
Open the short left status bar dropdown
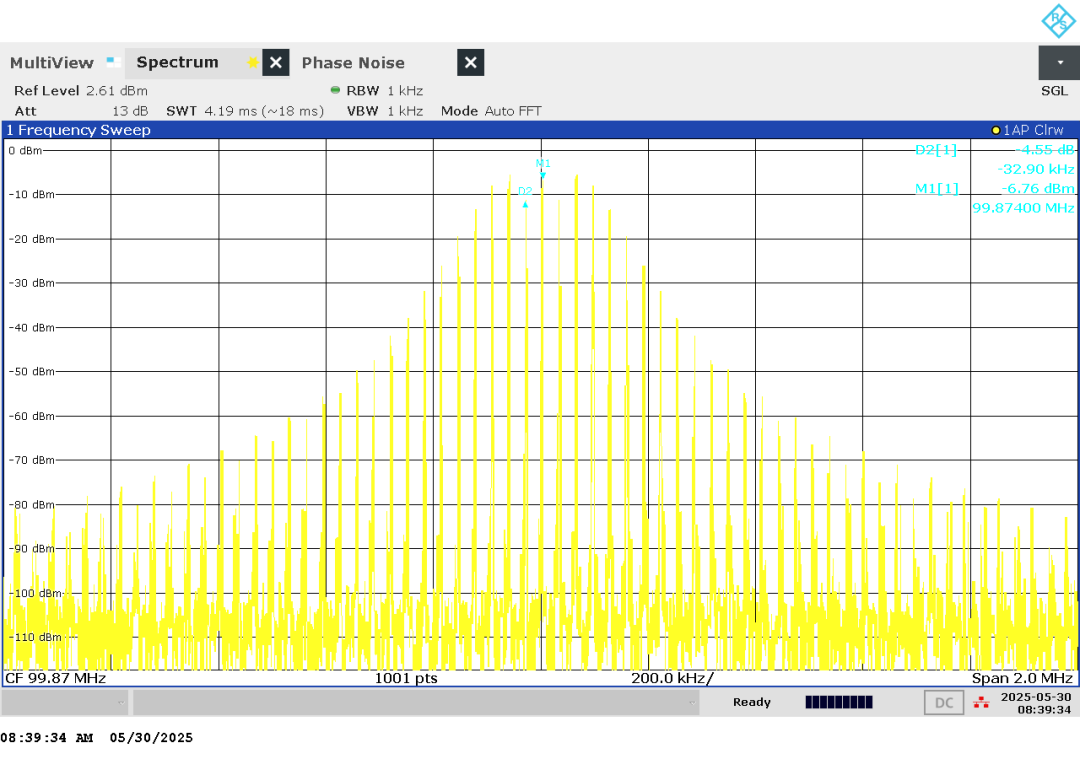65,703
